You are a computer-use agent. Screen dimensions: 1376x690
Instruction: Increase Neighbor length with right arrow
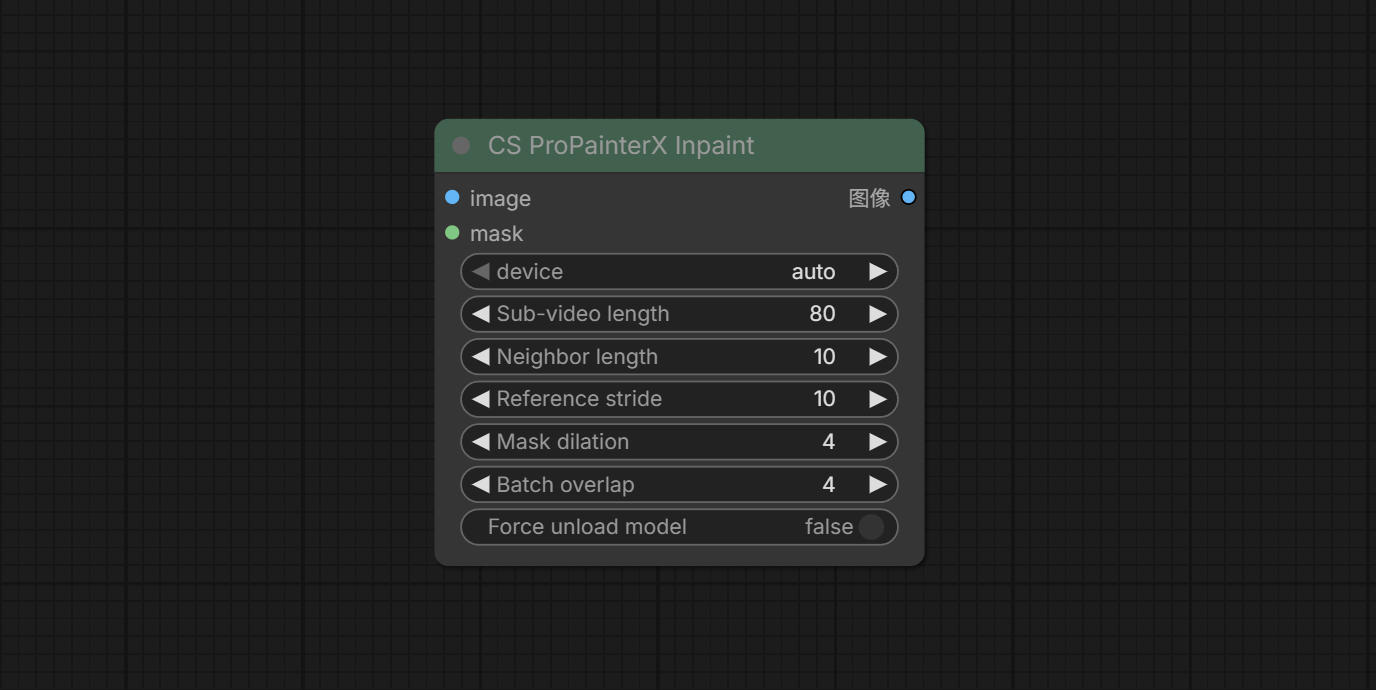[878, 357]
